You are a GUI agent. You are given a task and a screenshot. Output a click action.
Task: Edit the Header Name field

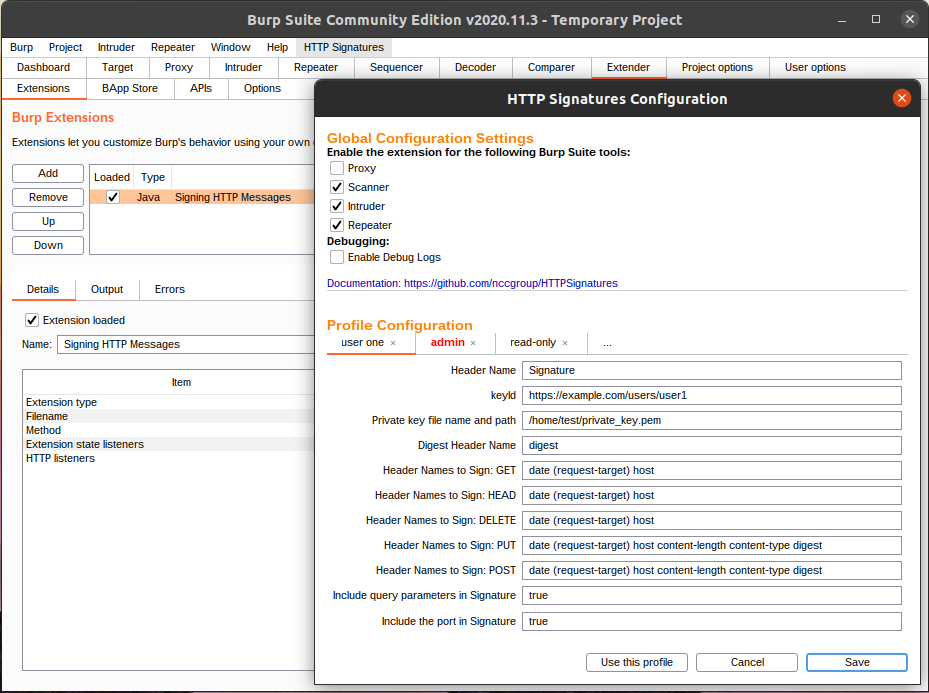(x=712, y=370)
